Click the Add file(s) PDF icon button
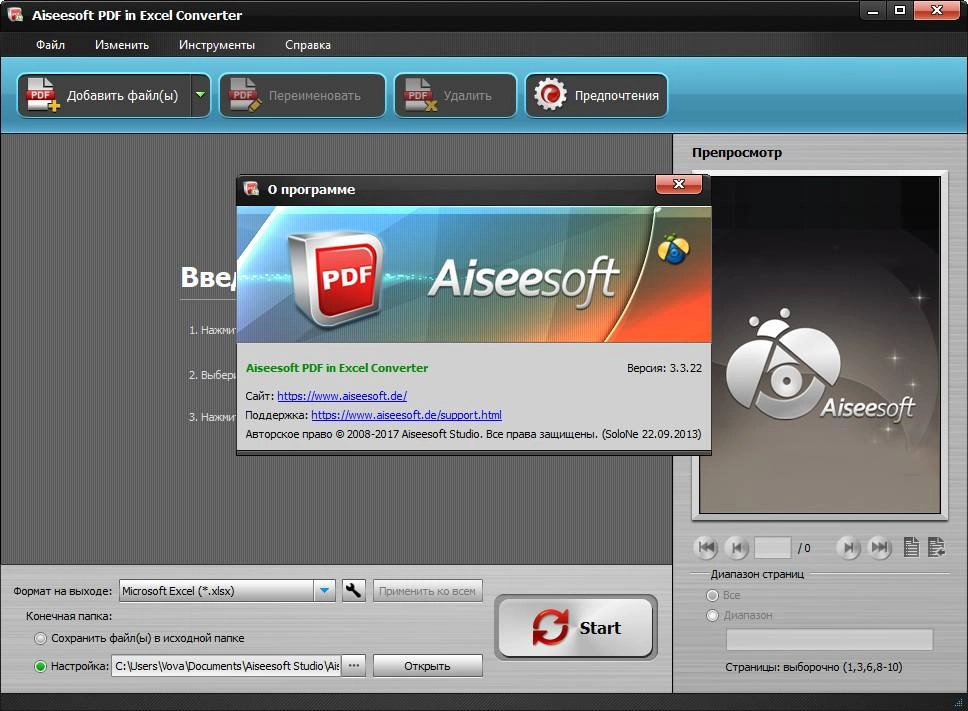The height and width of the screenshot is (711, 968). (104, 95)
